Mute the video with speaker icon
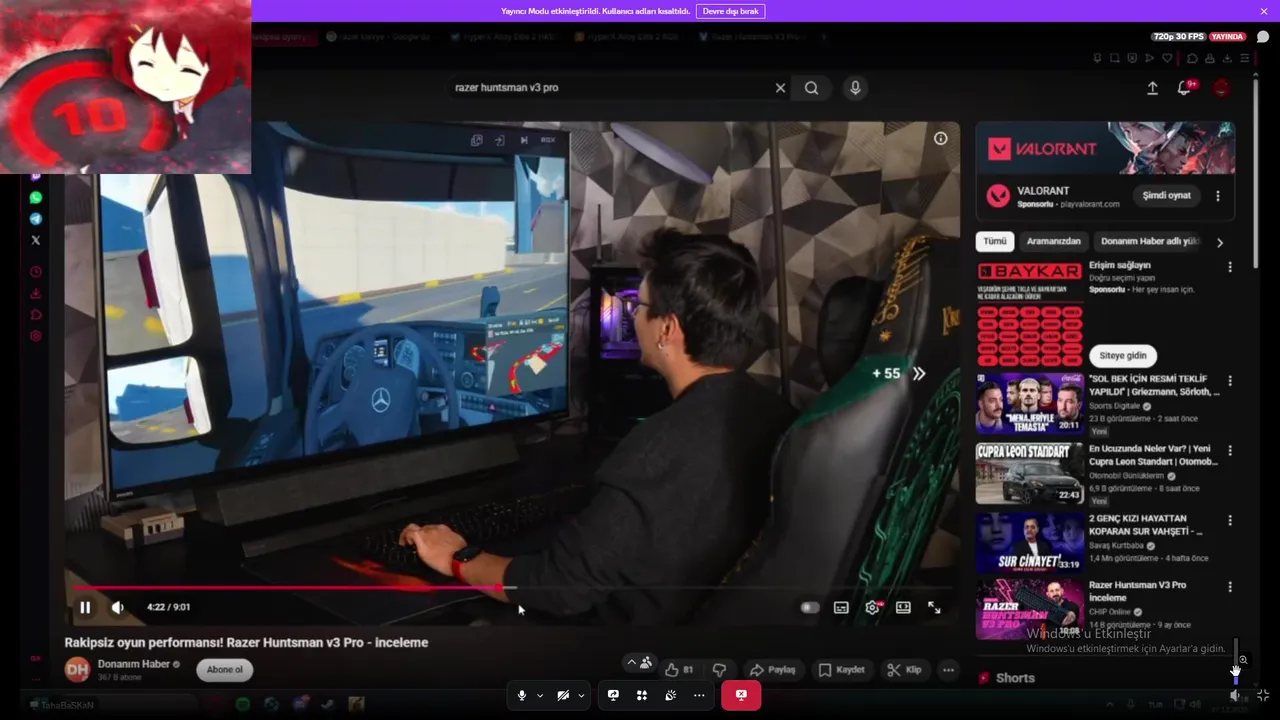Viewport: 1280px width, 720px height. coord(118,607)
